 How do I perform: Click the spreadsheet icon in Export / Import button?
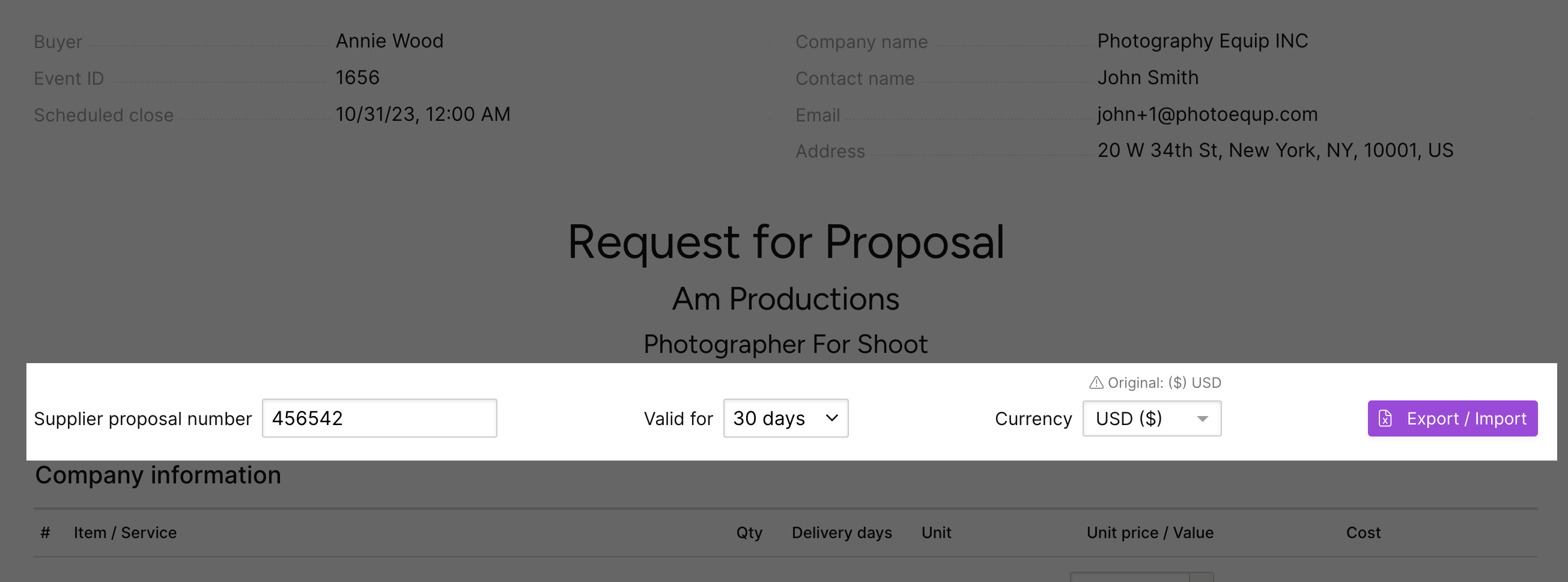(1385, 418)
